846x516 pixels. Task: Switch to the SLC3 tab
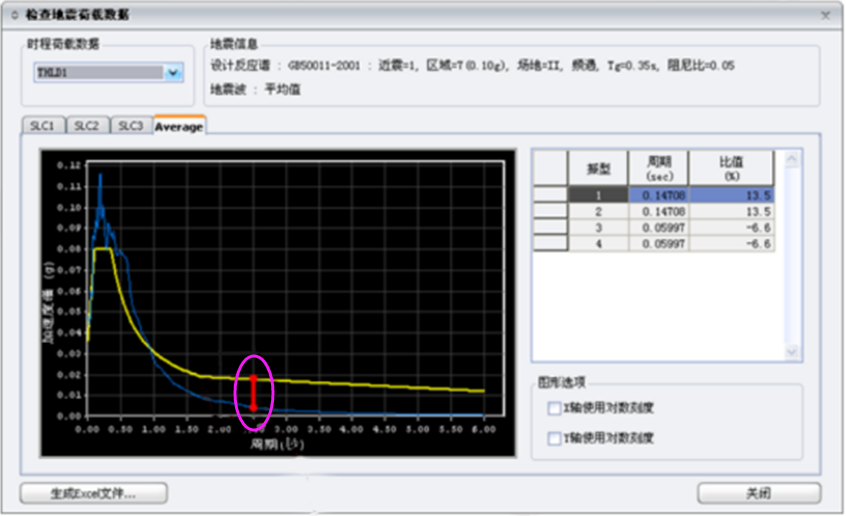click(131, 126)
